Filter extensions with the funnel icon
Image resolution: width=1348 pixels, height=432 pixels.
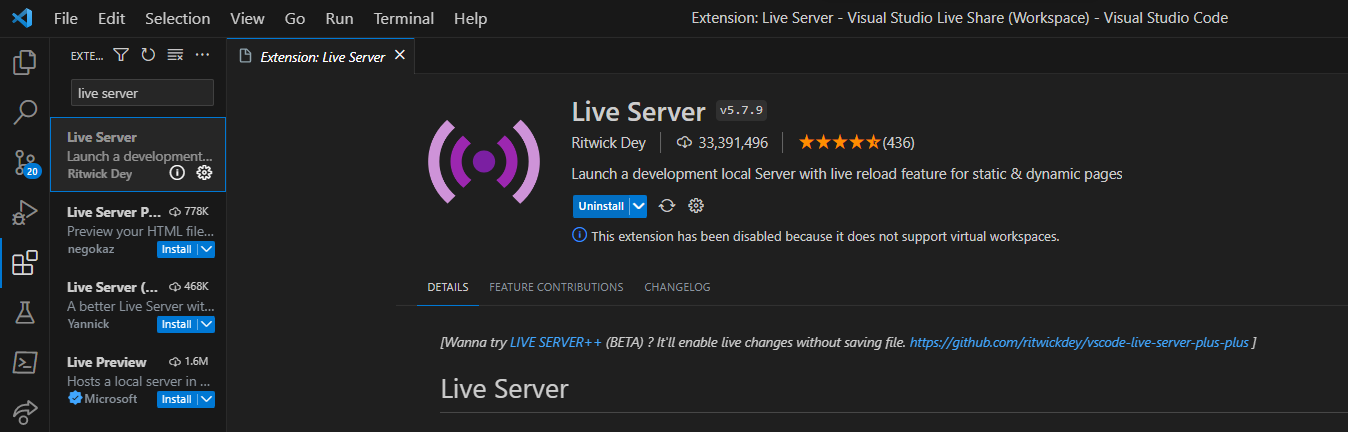point(121,55)
